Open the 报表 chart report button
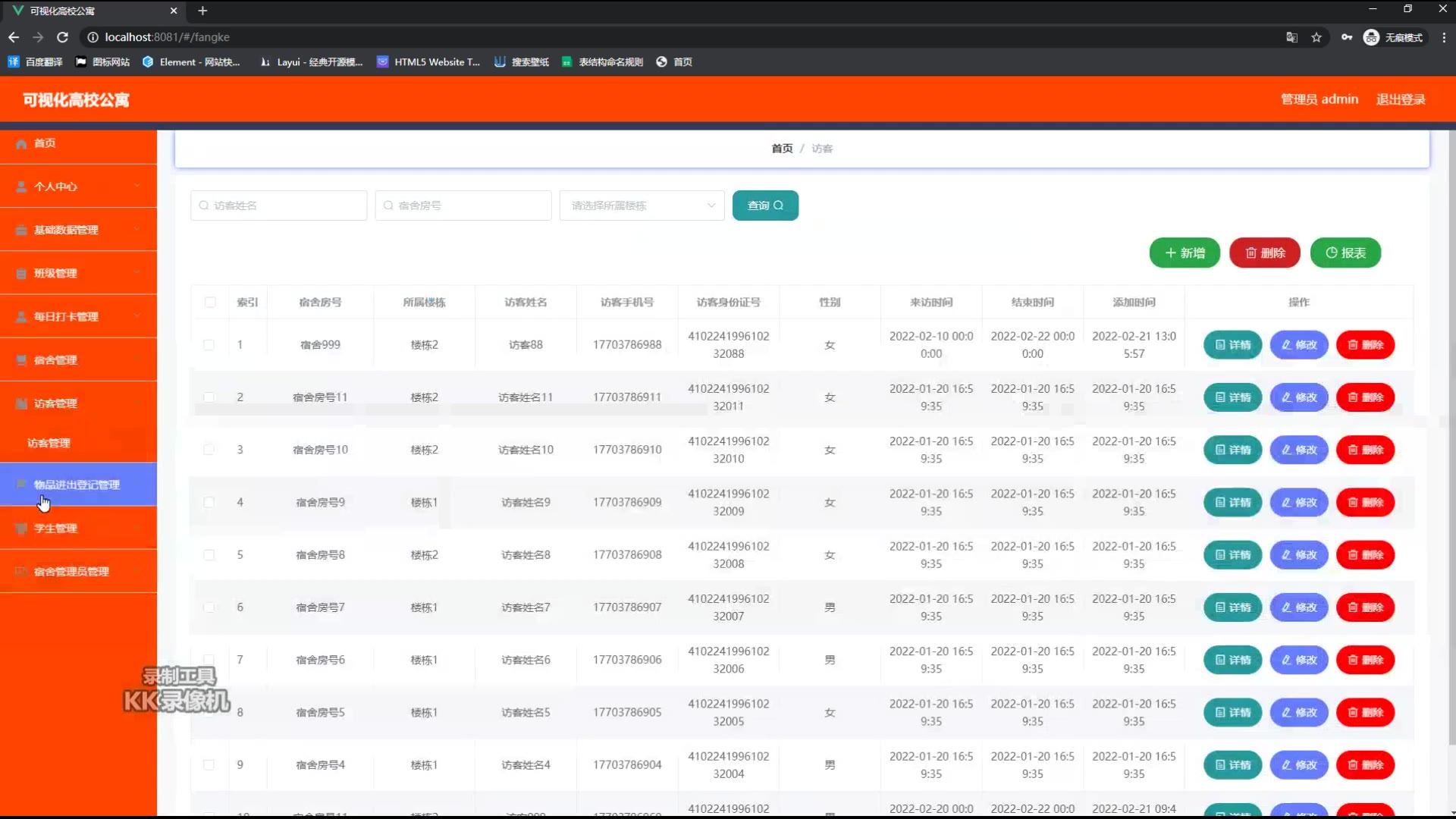Screen dimensions: 1456x819 (x=1345, y=253)
